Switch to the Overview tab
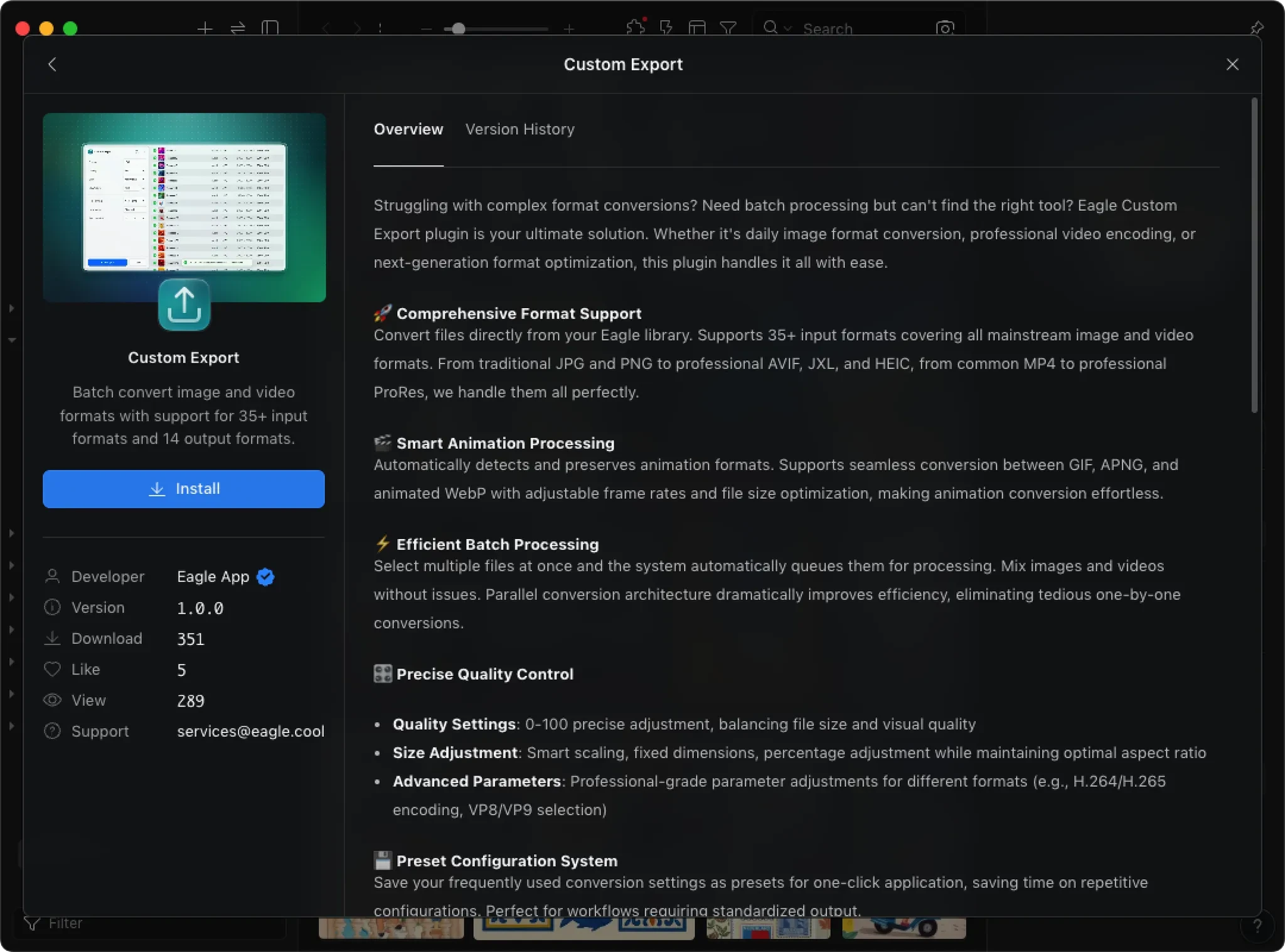 (x=408, y=129)
